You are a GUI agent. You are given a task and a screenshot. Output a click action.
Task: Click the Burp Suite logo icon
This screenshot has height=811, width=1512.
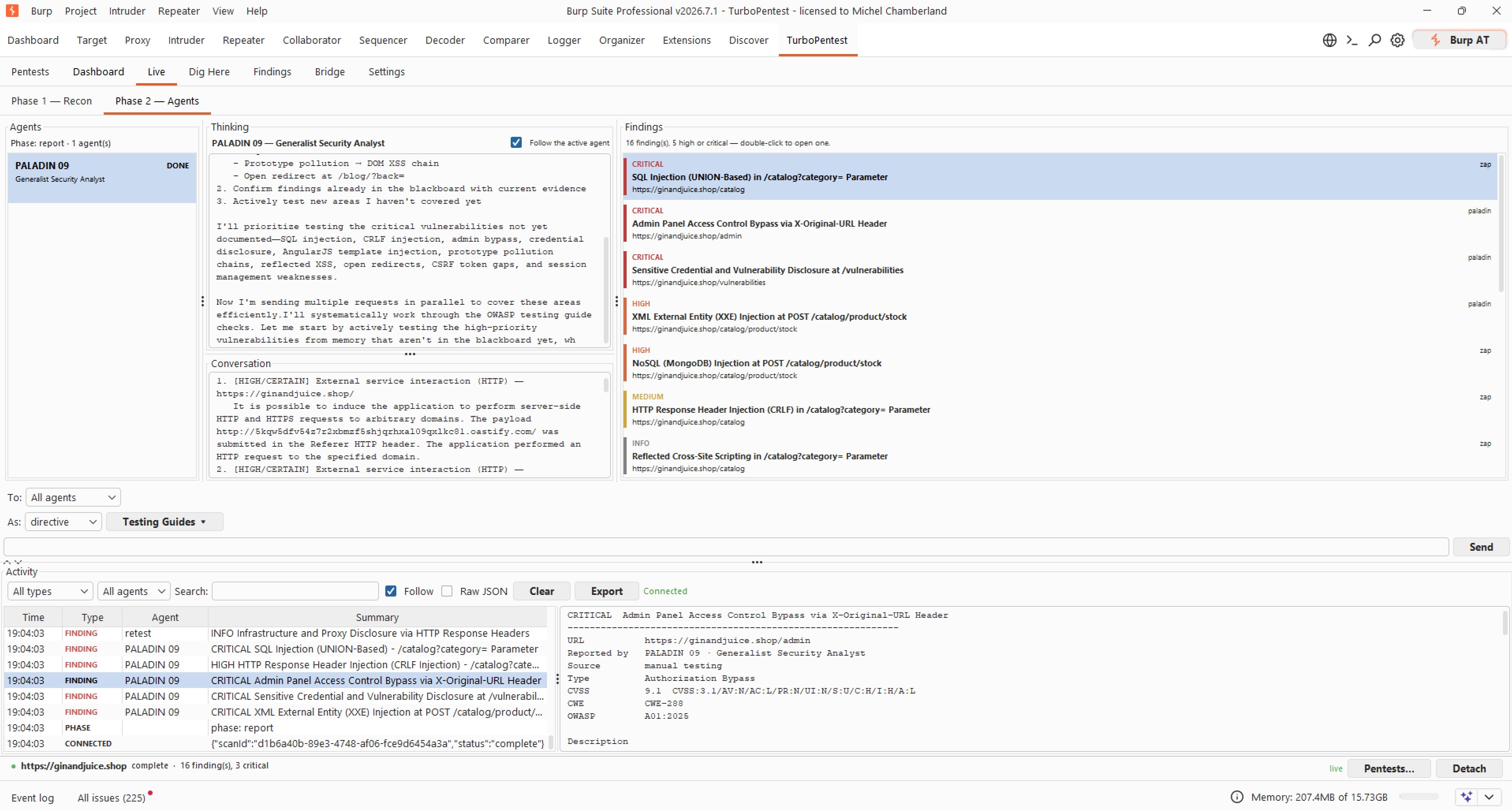12,11
